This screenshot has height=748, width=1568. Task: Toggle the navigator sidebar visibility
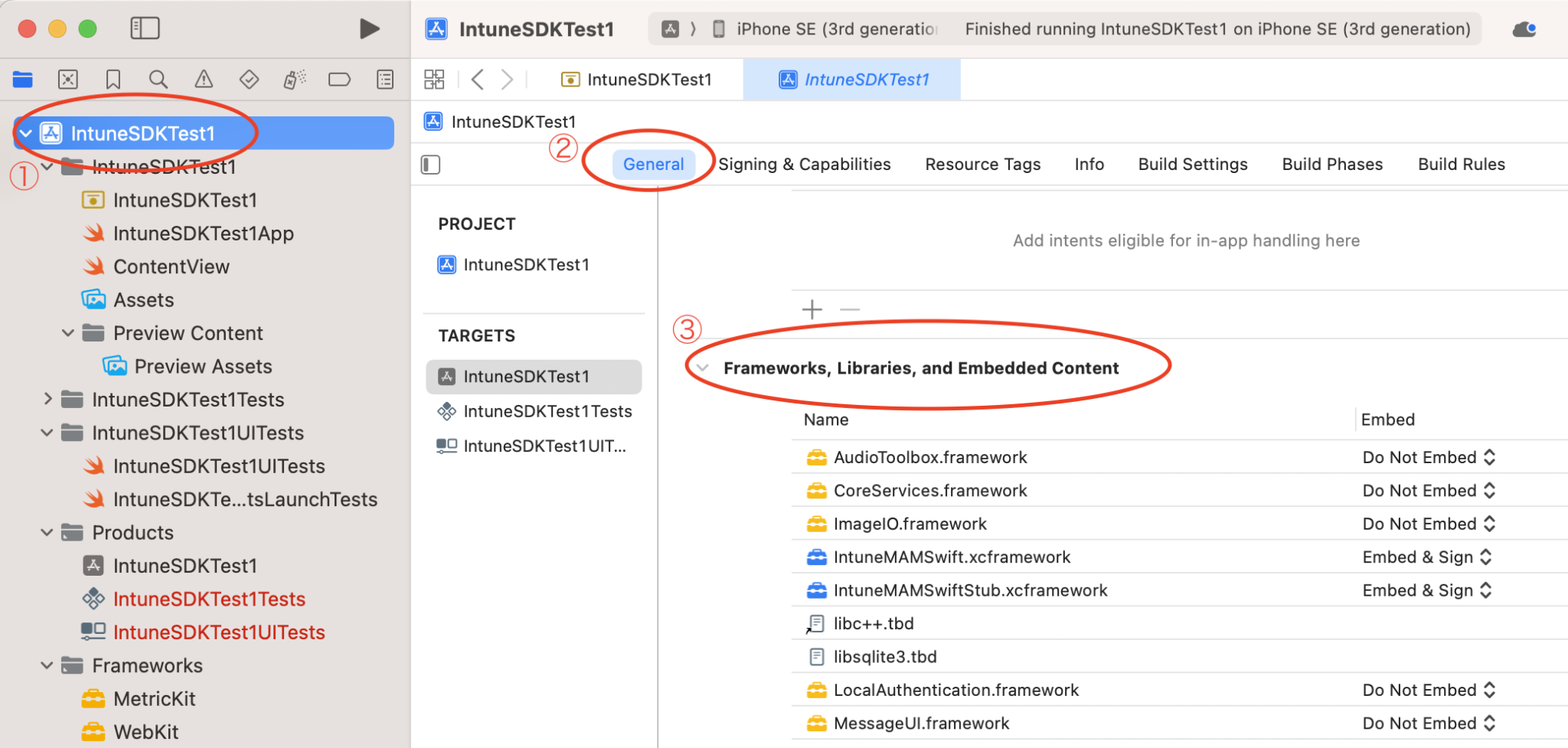145,28
